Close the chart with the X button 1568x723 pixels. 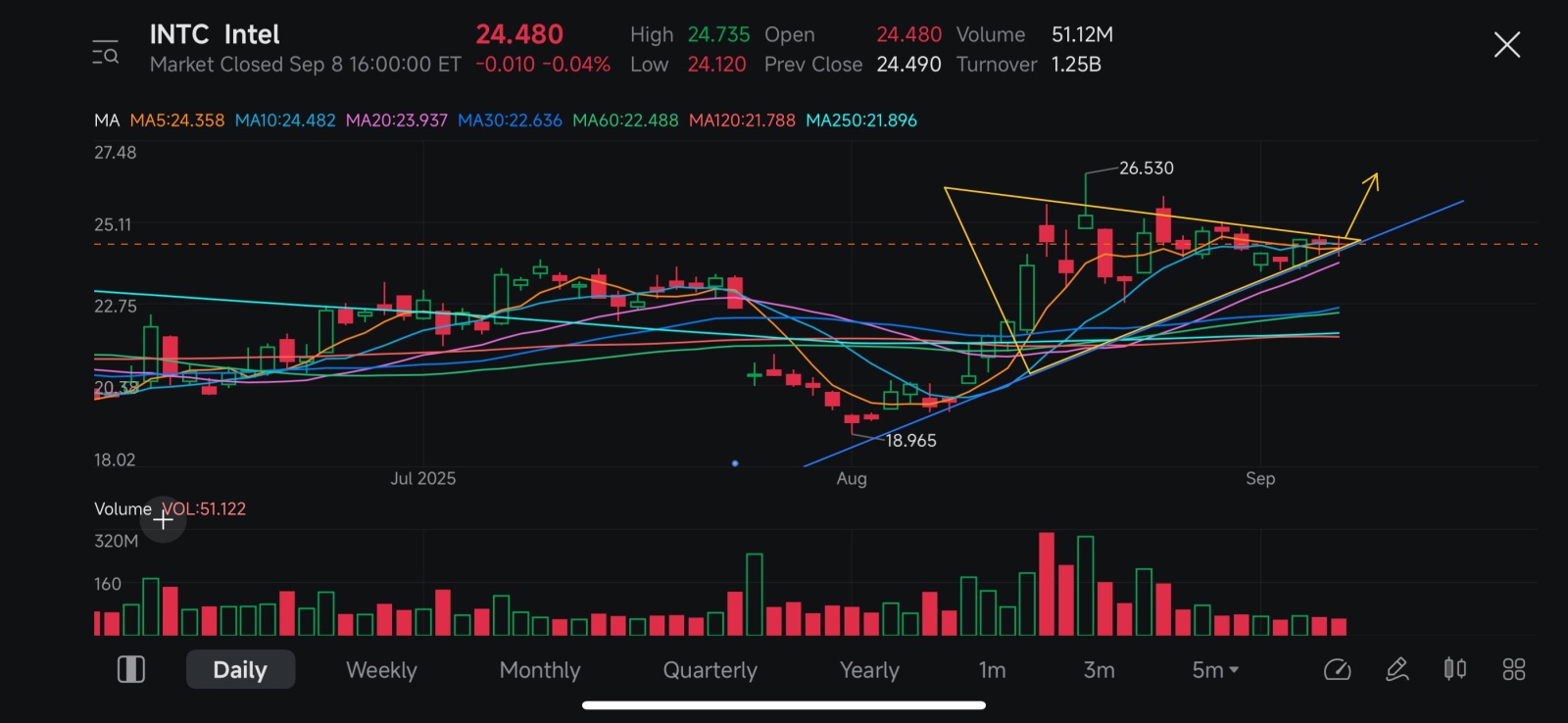point(1506,44)
